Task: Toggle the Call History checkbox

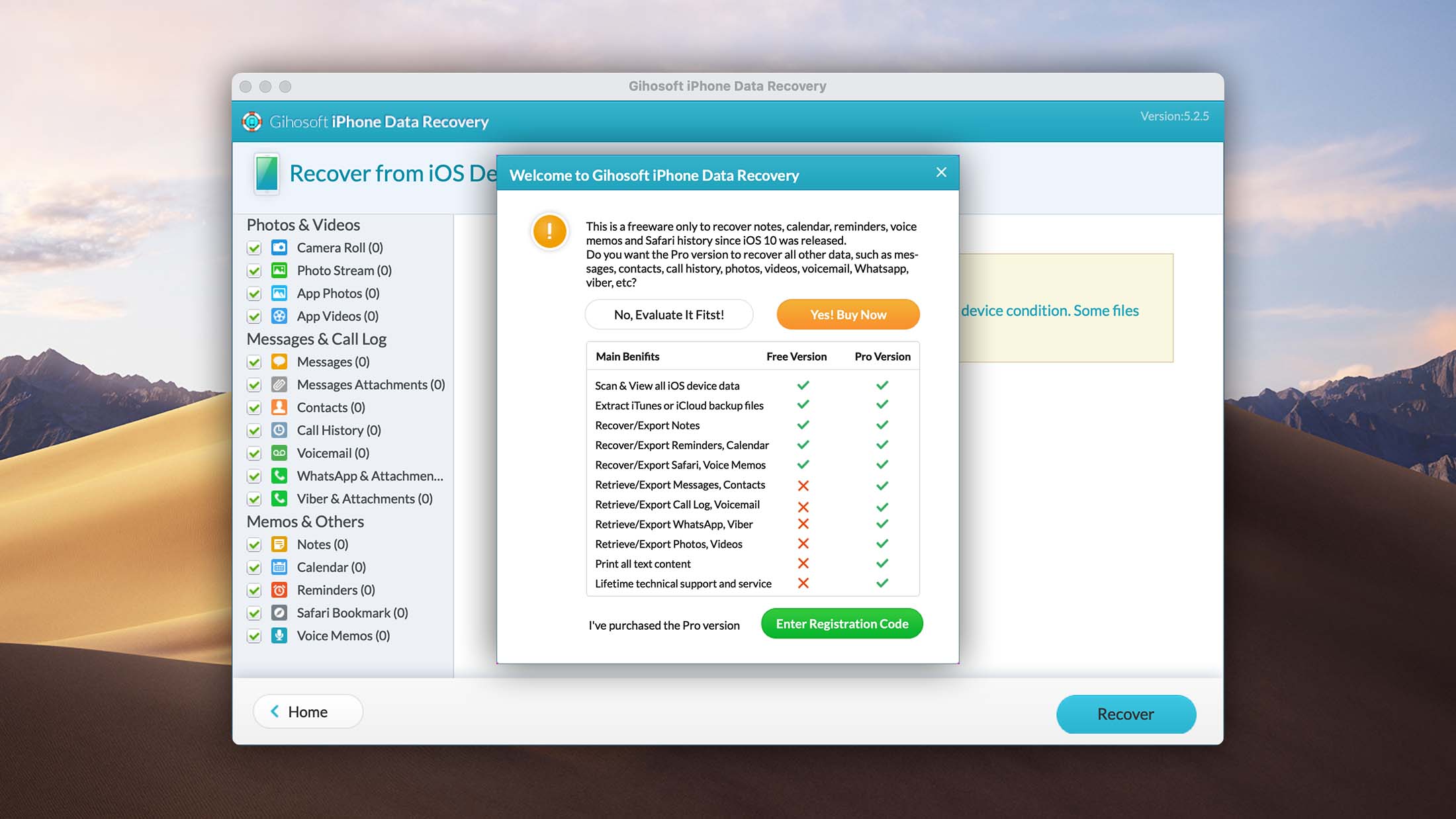Action: click(254, 431)
